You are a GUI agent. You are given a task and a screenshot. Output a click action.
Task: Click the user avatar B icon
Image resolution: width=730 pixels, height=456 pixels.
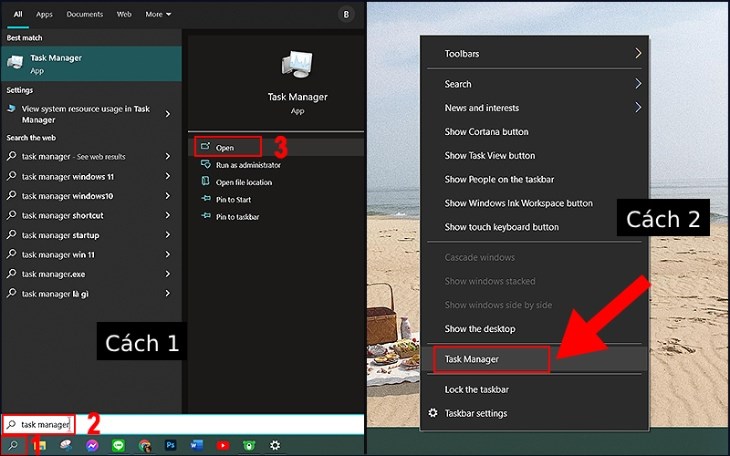click(x=346, y=14)
